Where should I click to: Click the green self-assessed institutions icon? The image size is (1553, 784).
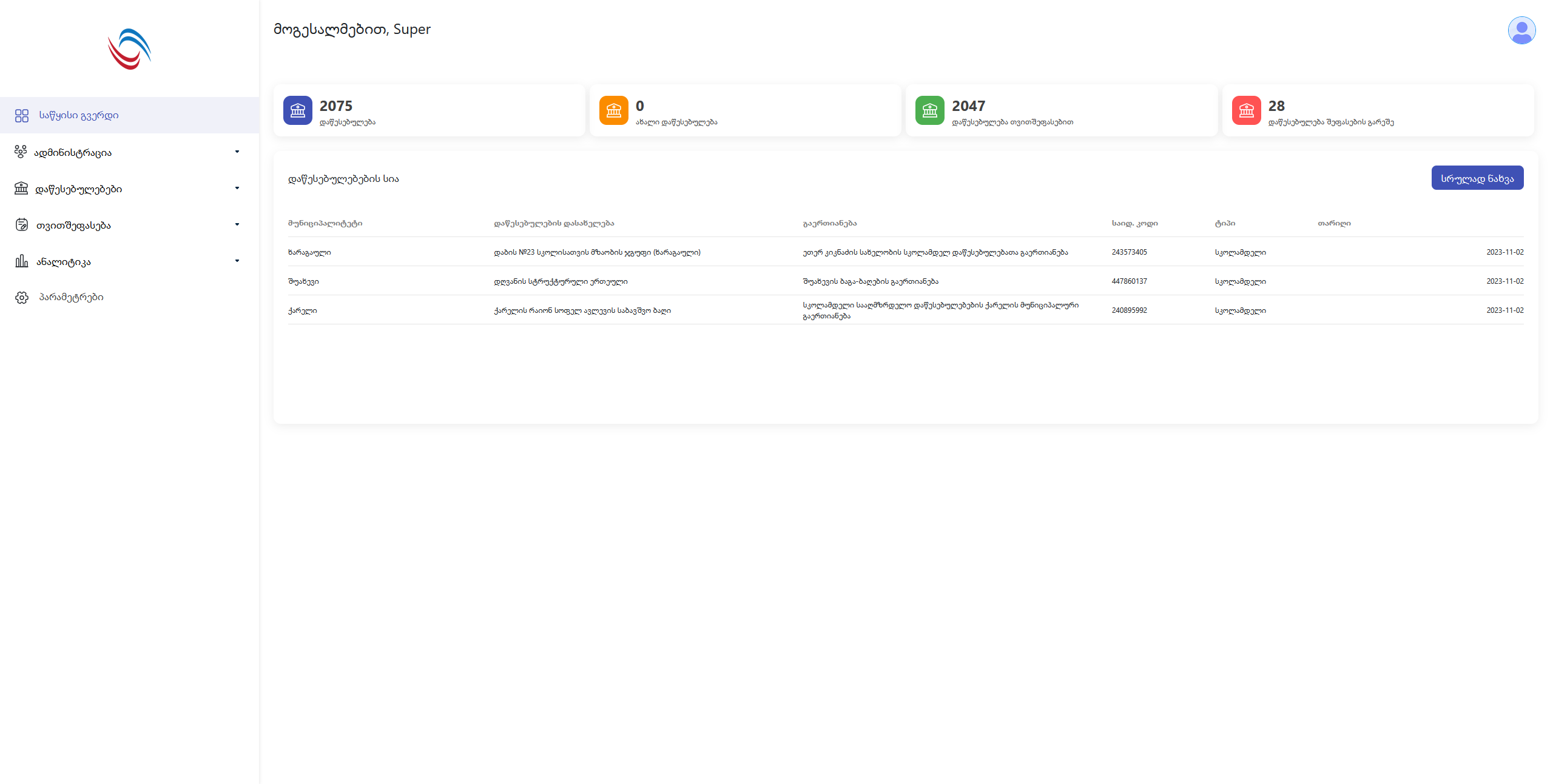click(929, 110)
